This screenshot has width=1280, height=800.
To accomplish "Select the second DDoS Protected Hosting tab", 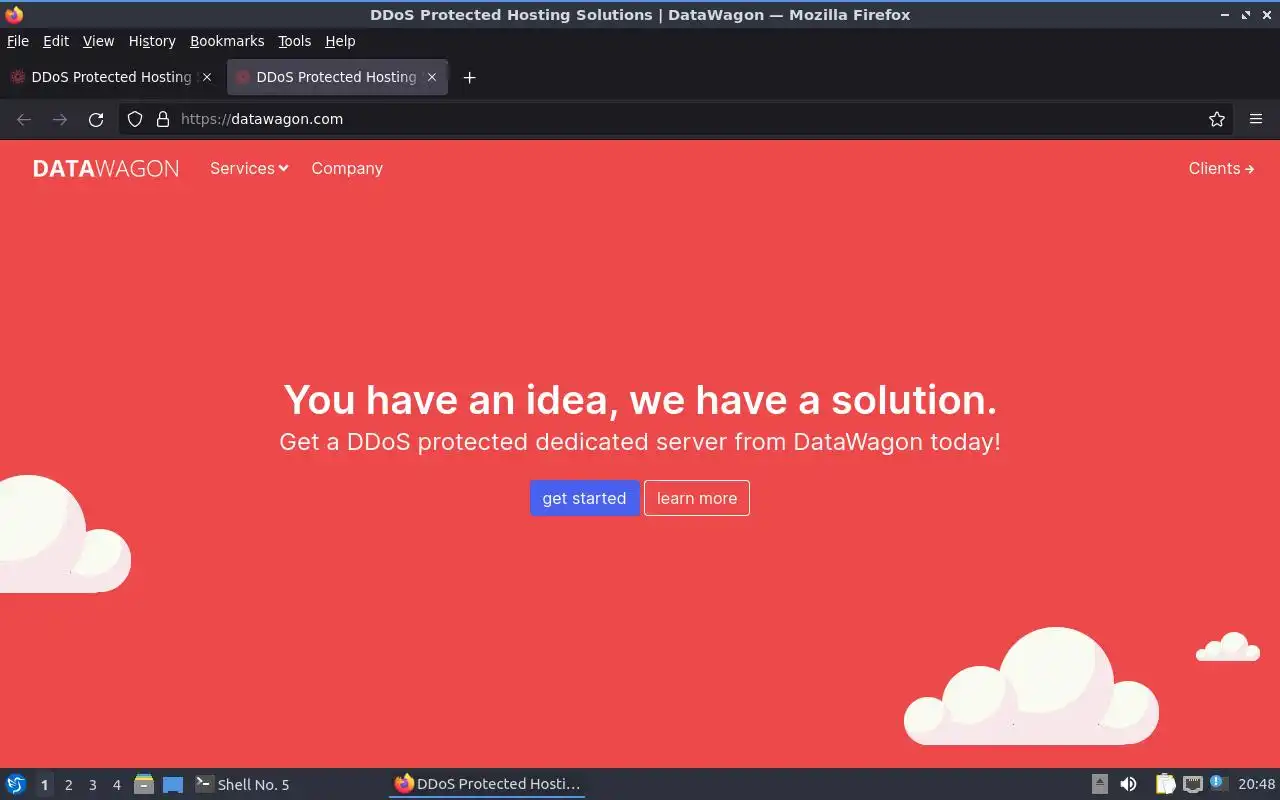I will pyautogui.click(x=337, y=77).
